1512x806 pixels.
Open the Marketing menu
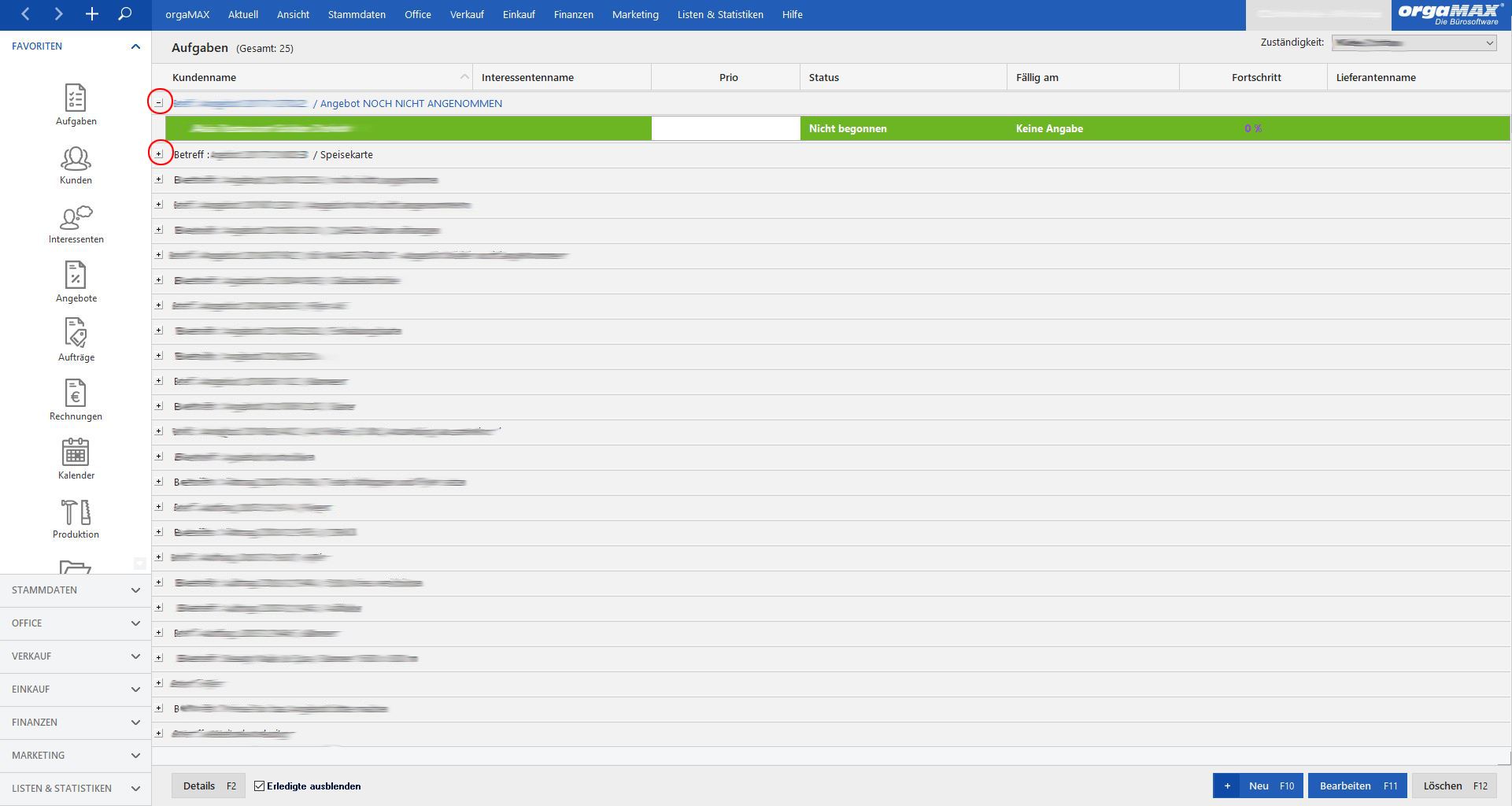pos(635,14)
